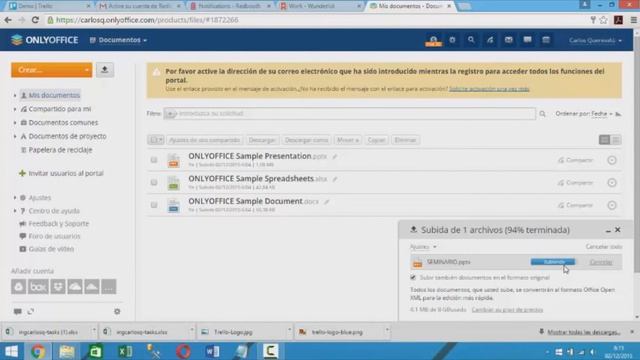Viewport: 640px width, 360px height.
Task: Open the settings gear icon in header
Action: click(x=452, y=40)
